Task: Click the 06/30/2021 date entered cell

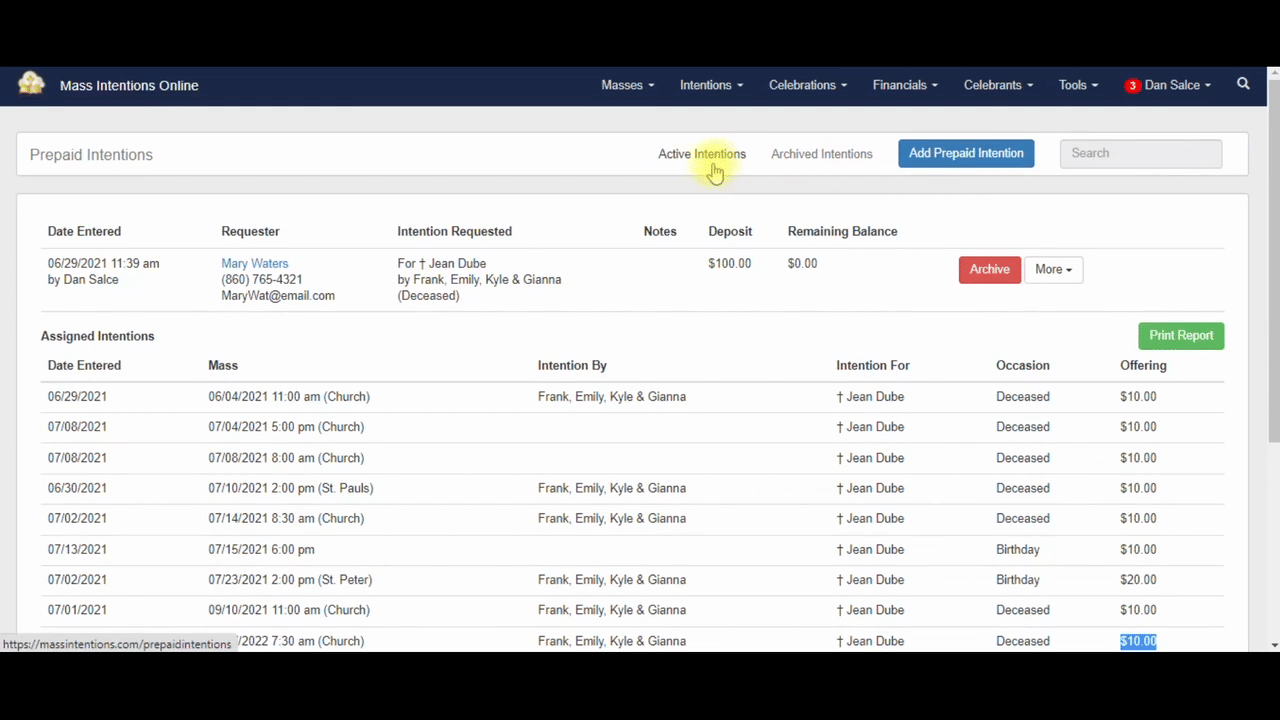Action: pyautogui.click(x=77, y=488)
